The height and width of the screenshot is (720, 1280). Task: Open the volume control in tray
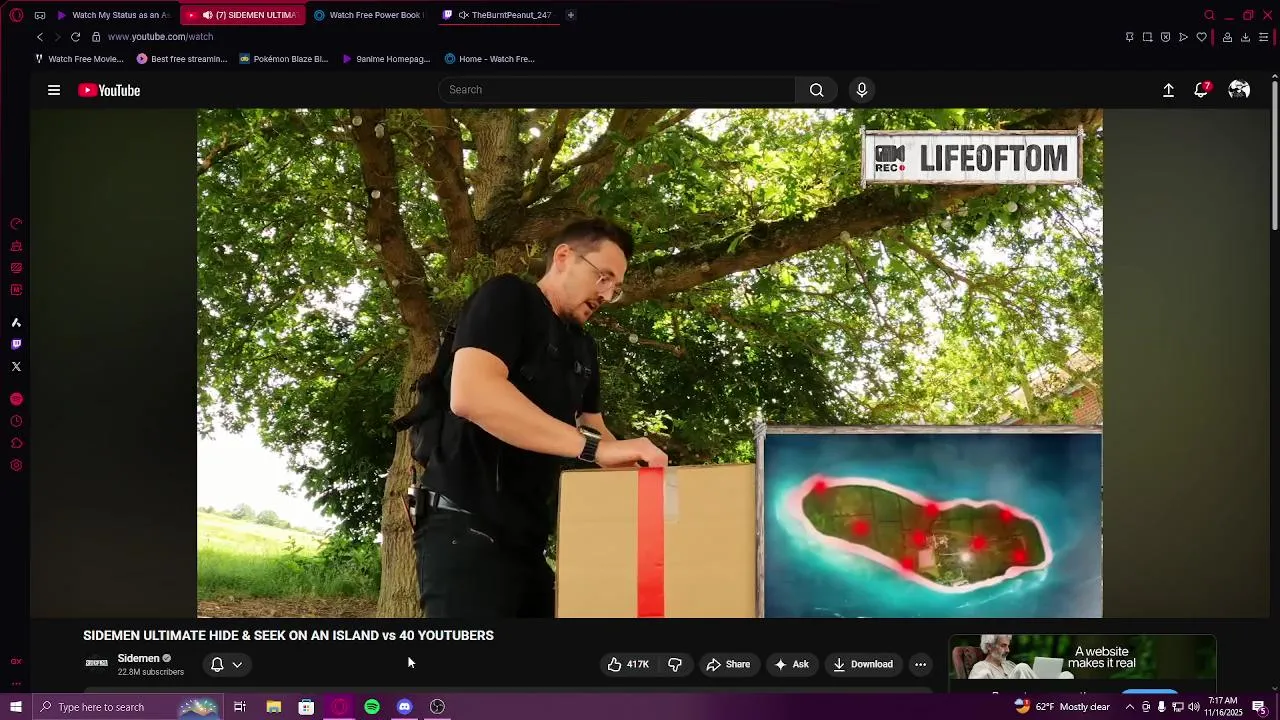tap(1194, 707)
